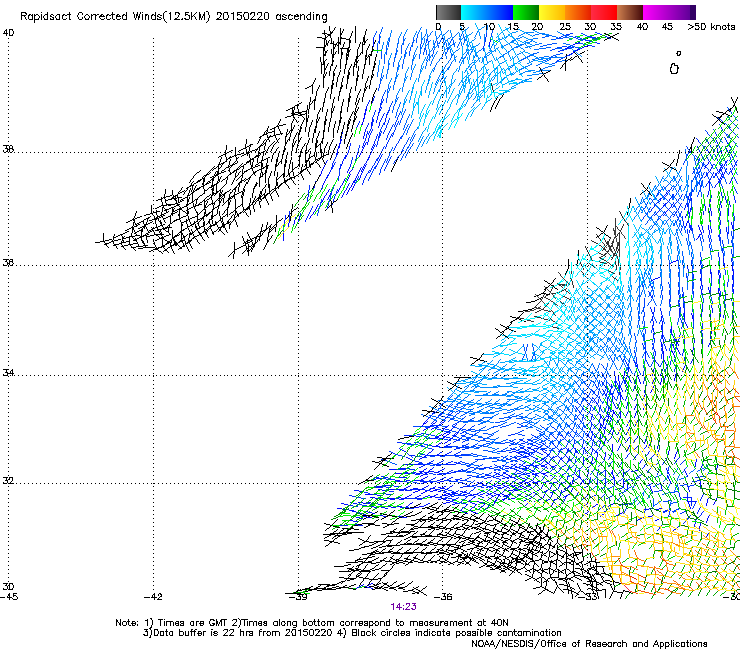Click the magenta 40-45 knots legend swatch
Image resolution: width=740 pixels, height=650 pixels.
[x=656, y=12]
